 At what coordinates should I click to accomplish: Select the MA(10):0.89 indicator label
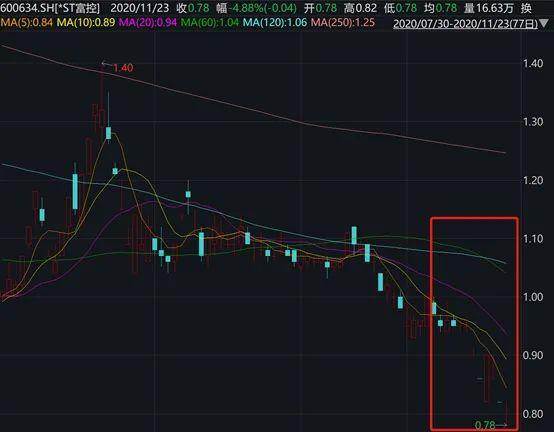coord(86,23)
